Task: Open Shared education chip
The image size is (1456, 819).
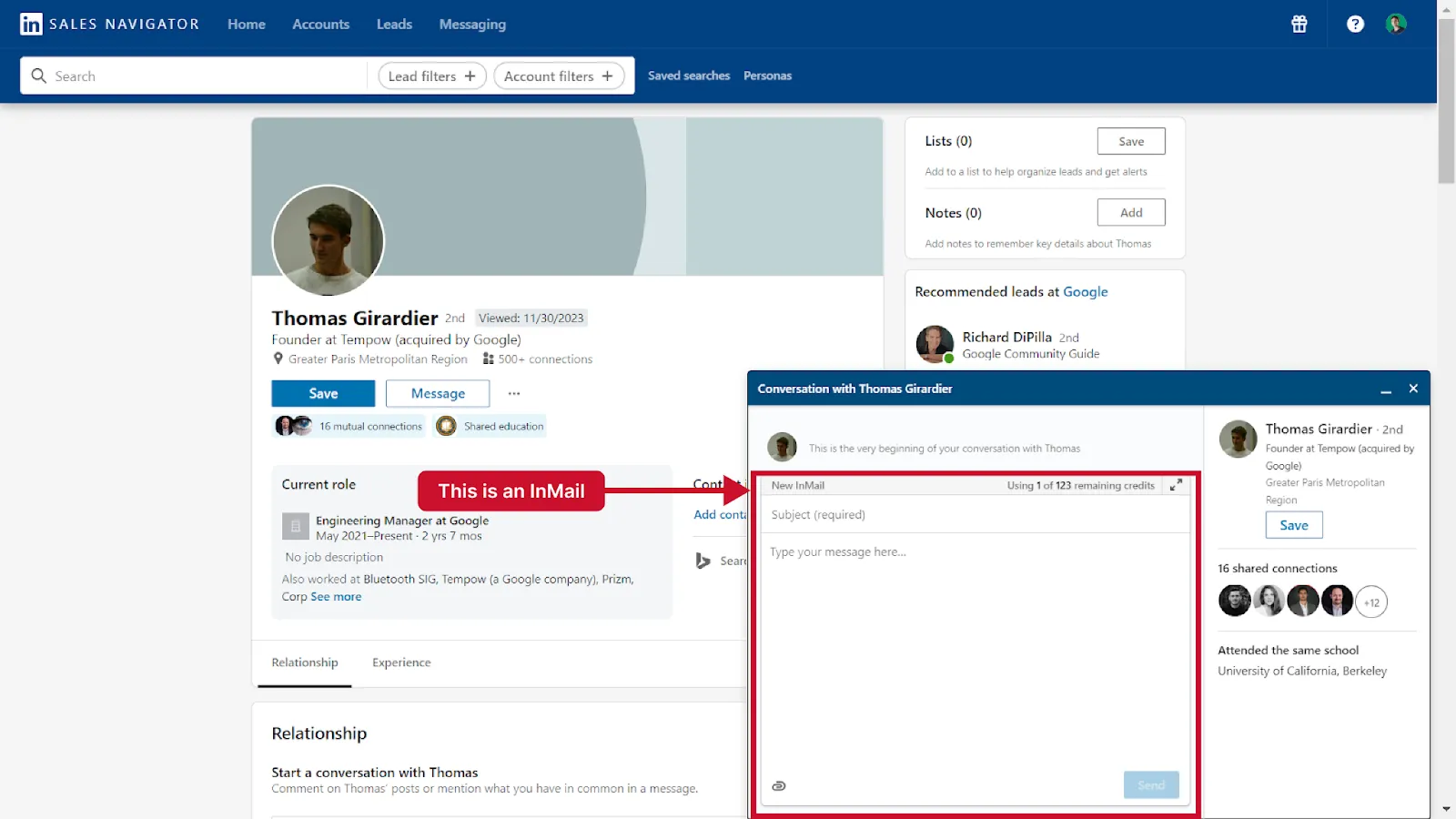Action: pyautogui.click(x=490, y=426)
